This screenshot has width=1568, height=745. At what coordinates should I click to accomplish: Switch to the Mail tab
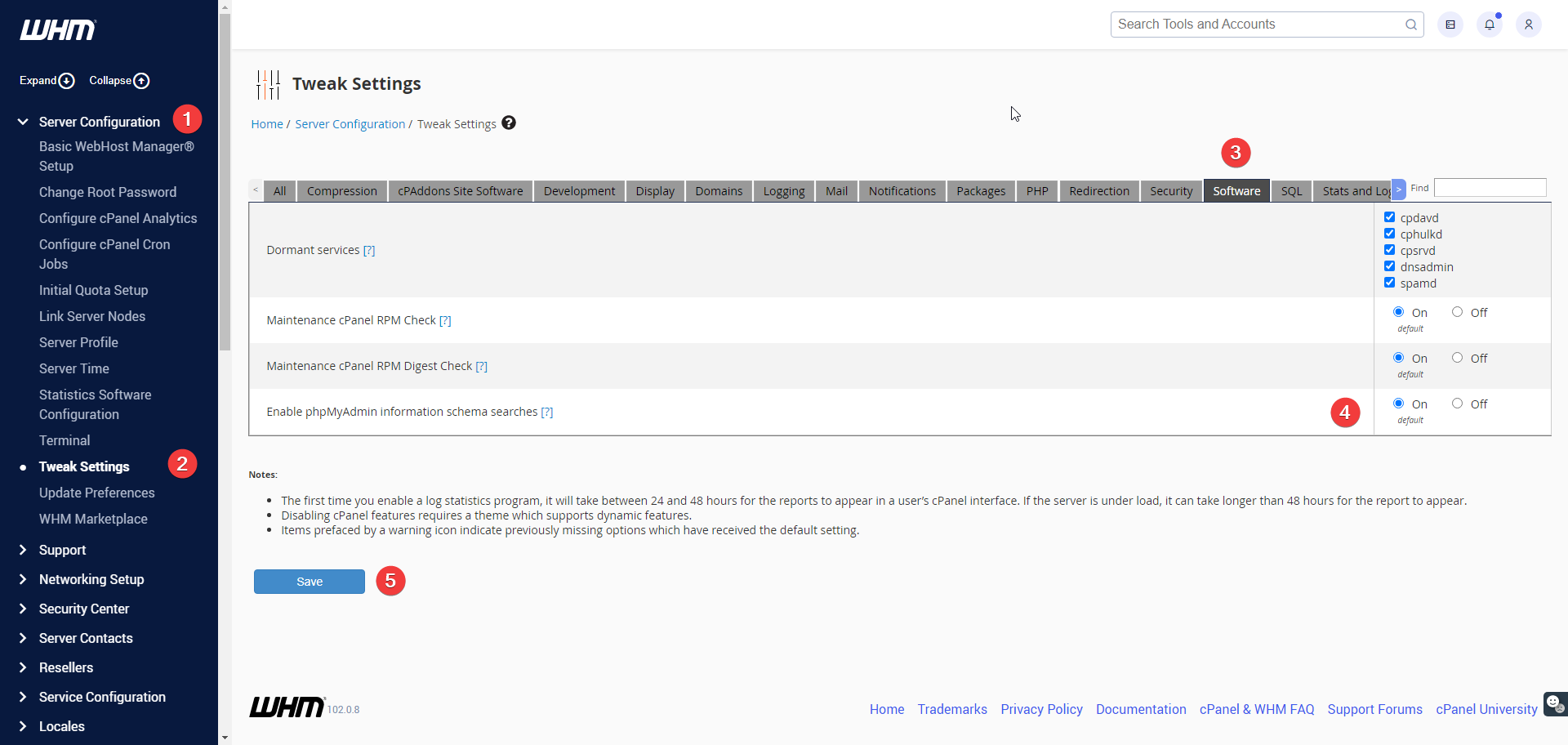[836, 191]
